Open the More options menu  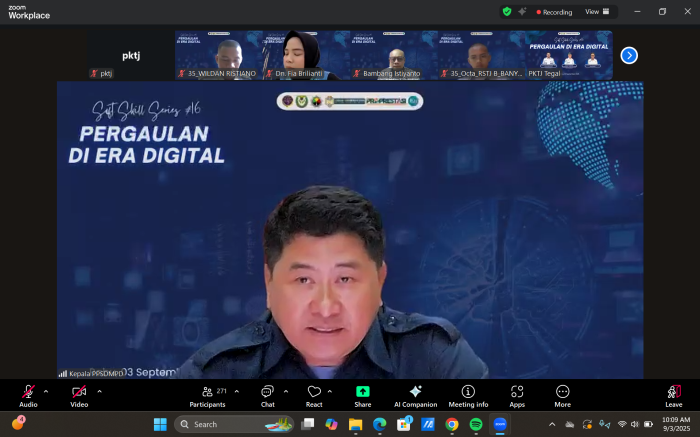click(x=563, y=394)
